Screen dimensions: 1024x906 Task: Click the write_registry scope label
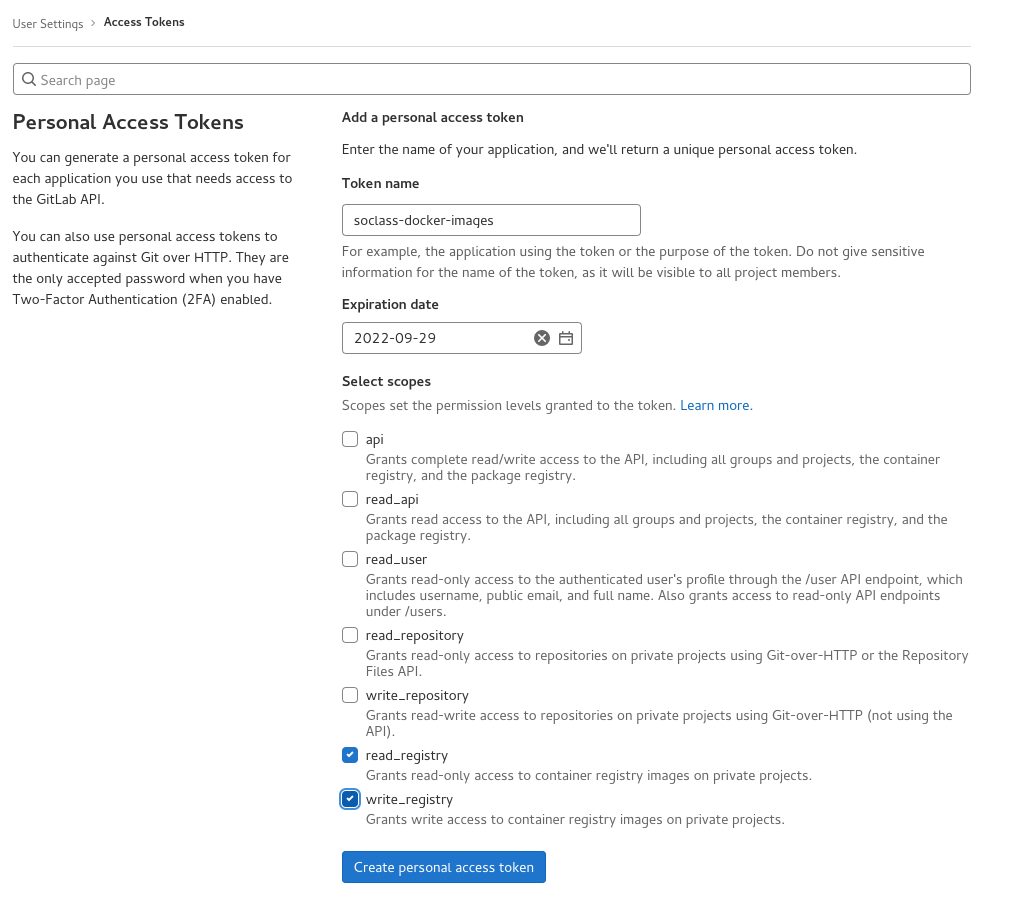(409, 800)
